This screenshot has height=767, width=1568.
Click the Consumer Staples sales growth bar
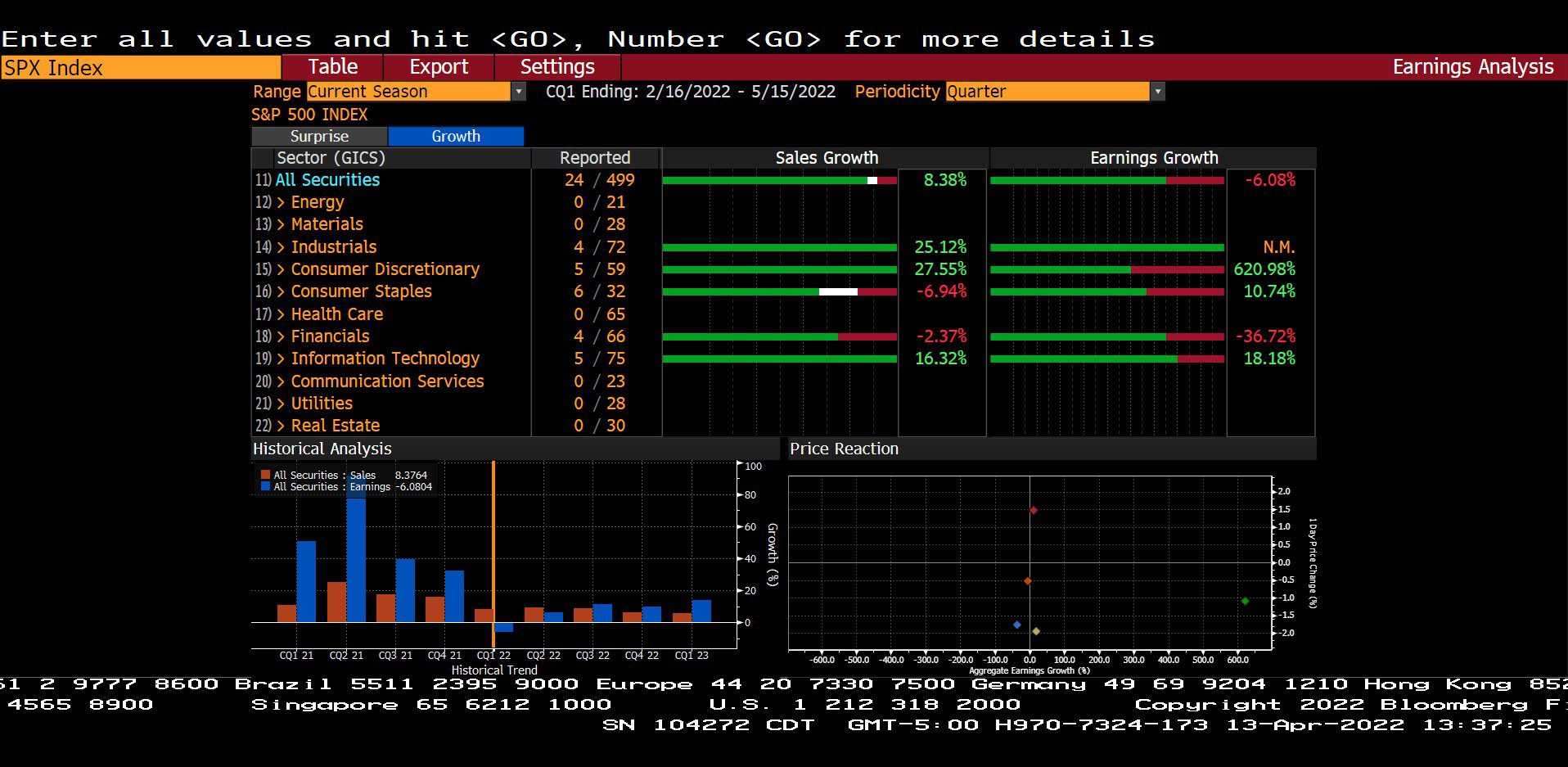point(780,291)
